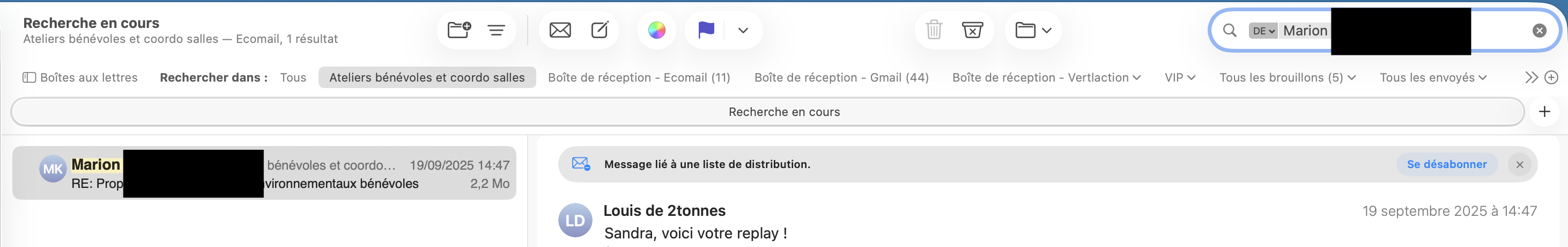The width and height of the screenshot is (1568, 247).
Task: Delete message with trash icon
Action: pyautogui.click(x=933, y=30)
